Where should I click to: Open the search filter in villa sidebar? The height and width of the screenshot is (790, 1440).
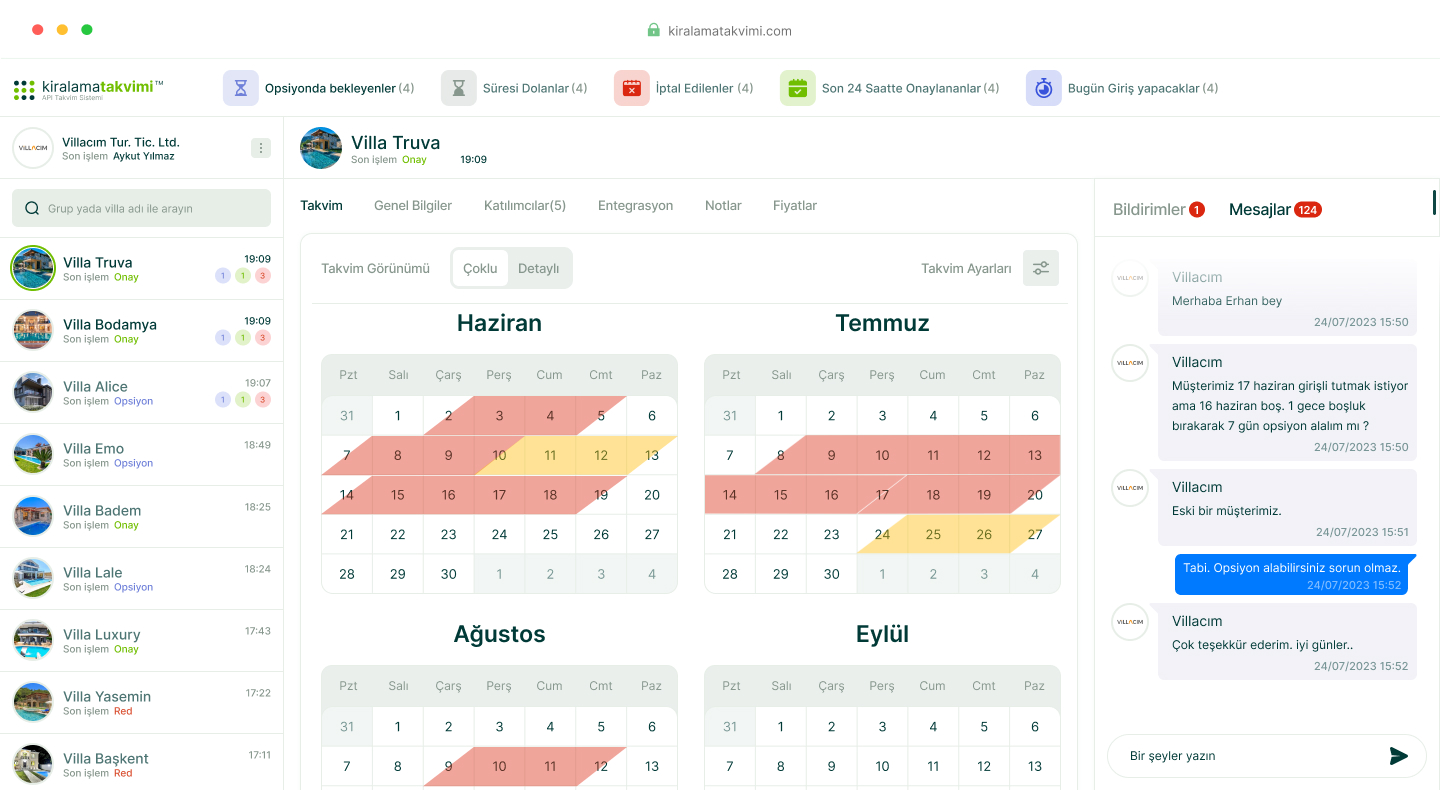pyautogui.click(x=31, y=207)
